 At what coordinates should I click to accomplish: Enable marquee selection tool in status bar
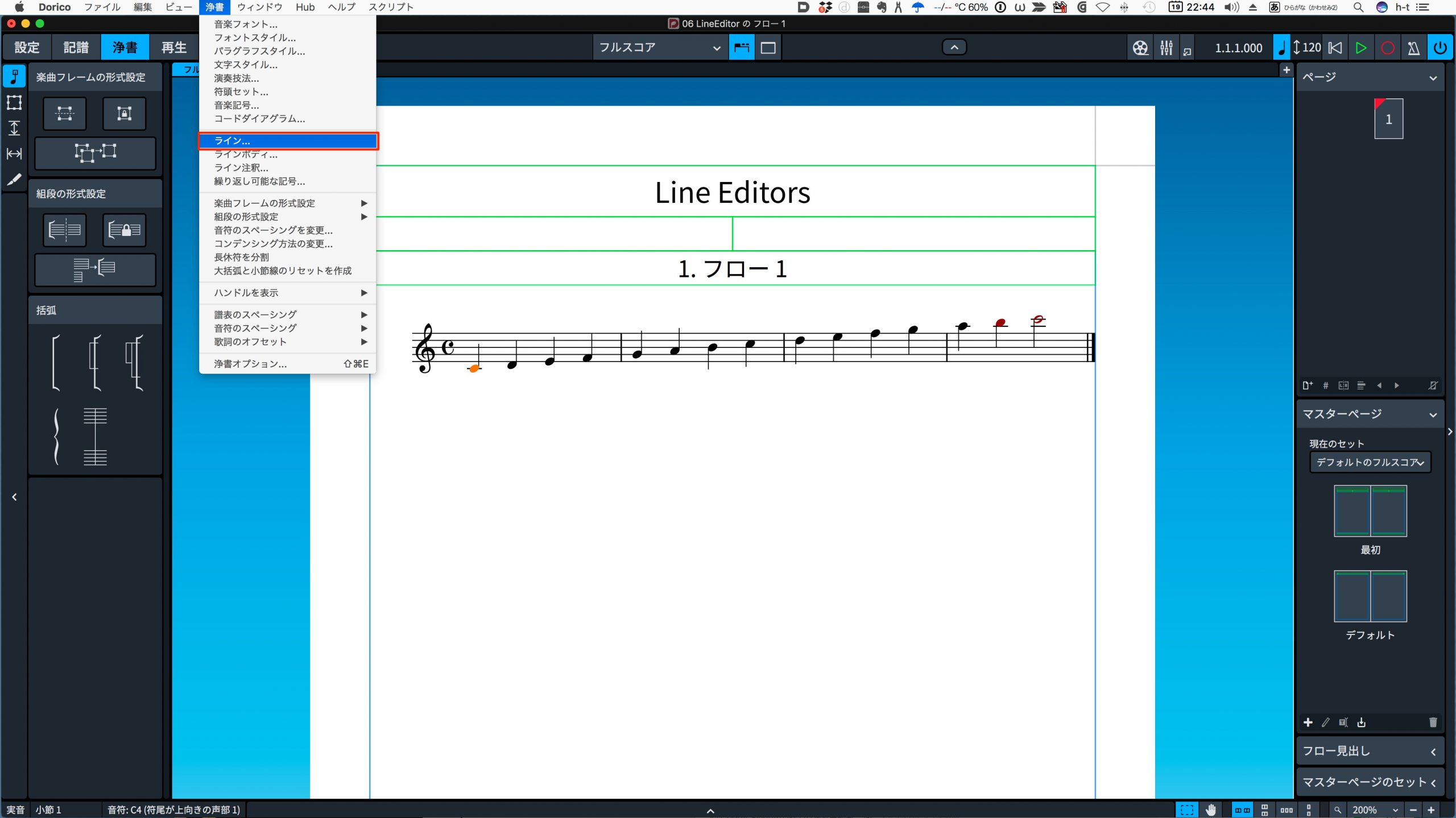[1187, 809]
